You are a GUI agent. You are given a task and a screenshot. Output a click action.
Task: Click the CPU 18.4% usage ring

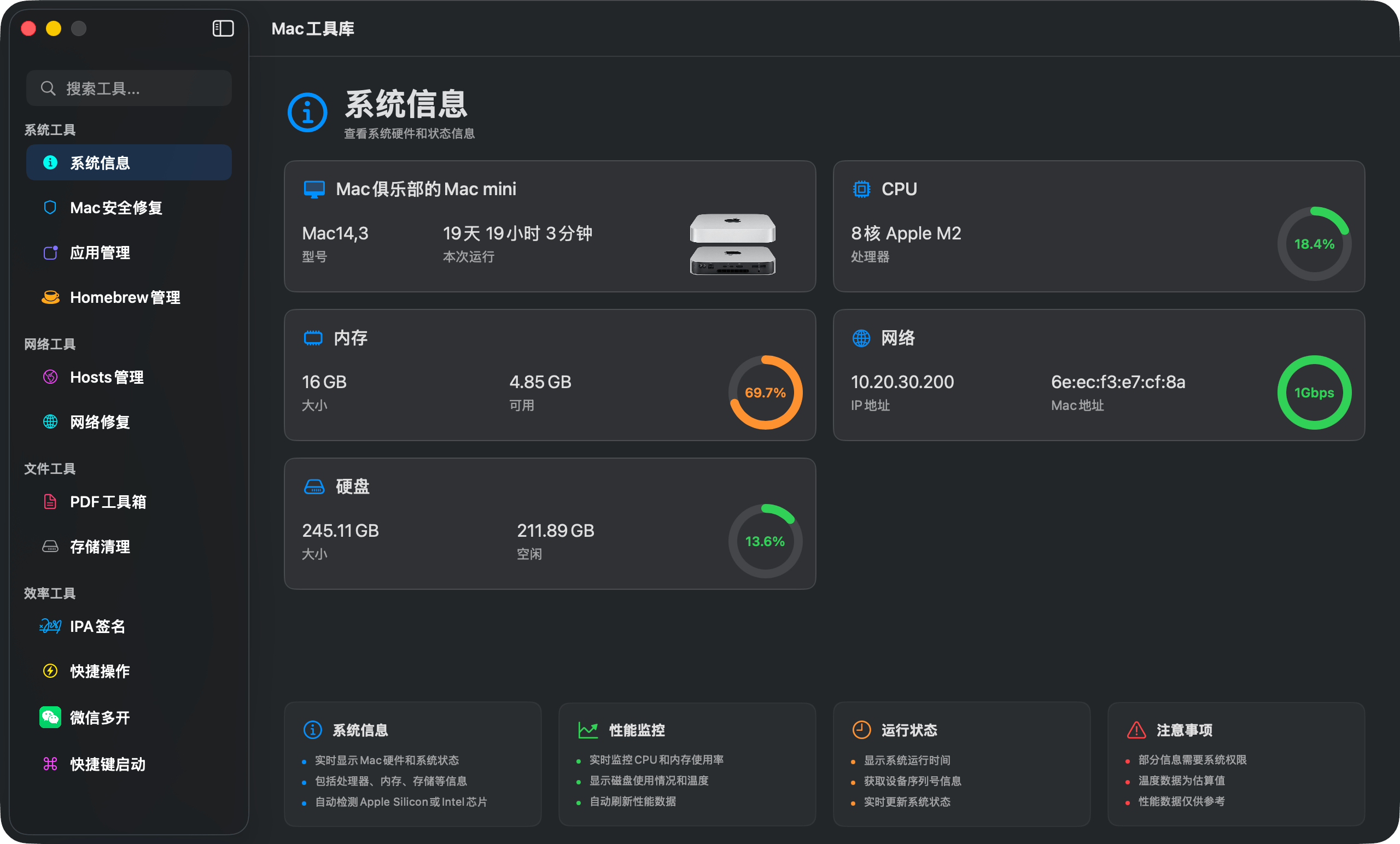(1314, 244)
